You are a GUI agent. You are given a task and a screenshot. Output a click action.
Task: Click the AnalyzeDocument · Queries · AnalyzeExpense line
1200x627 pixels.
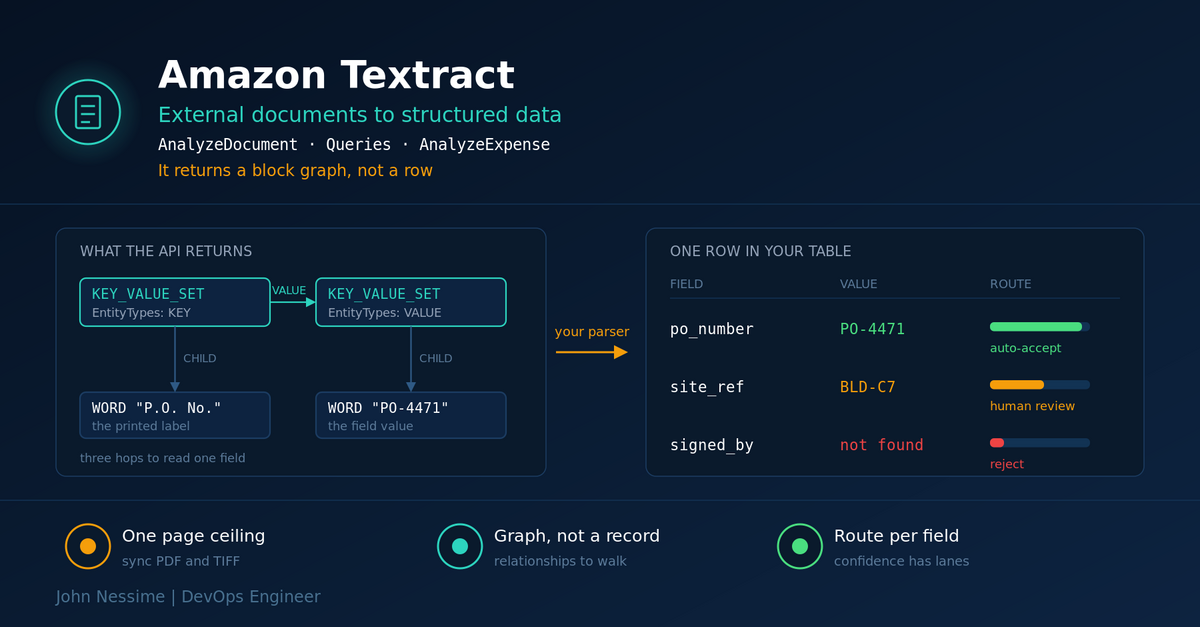[x=354, y=145]
